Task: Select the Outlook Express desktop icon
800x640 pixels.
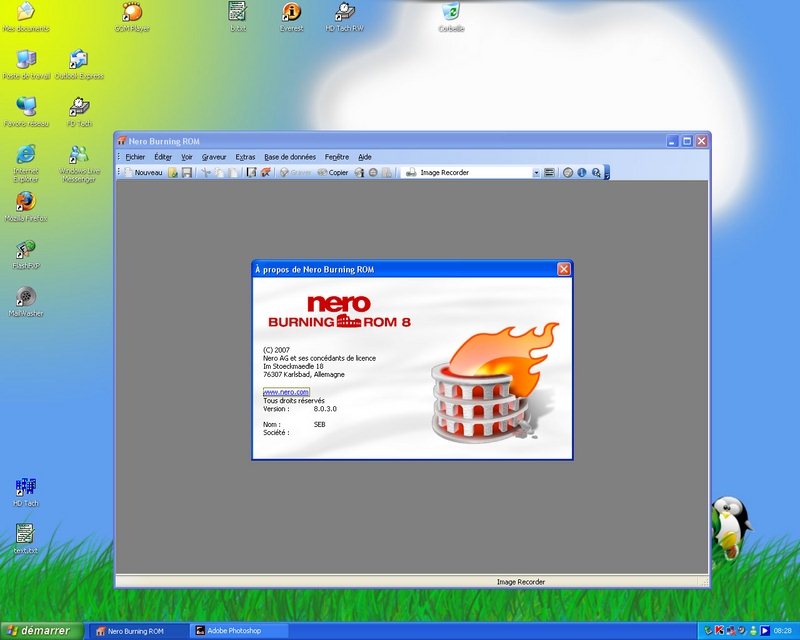Action: (79, 65)
